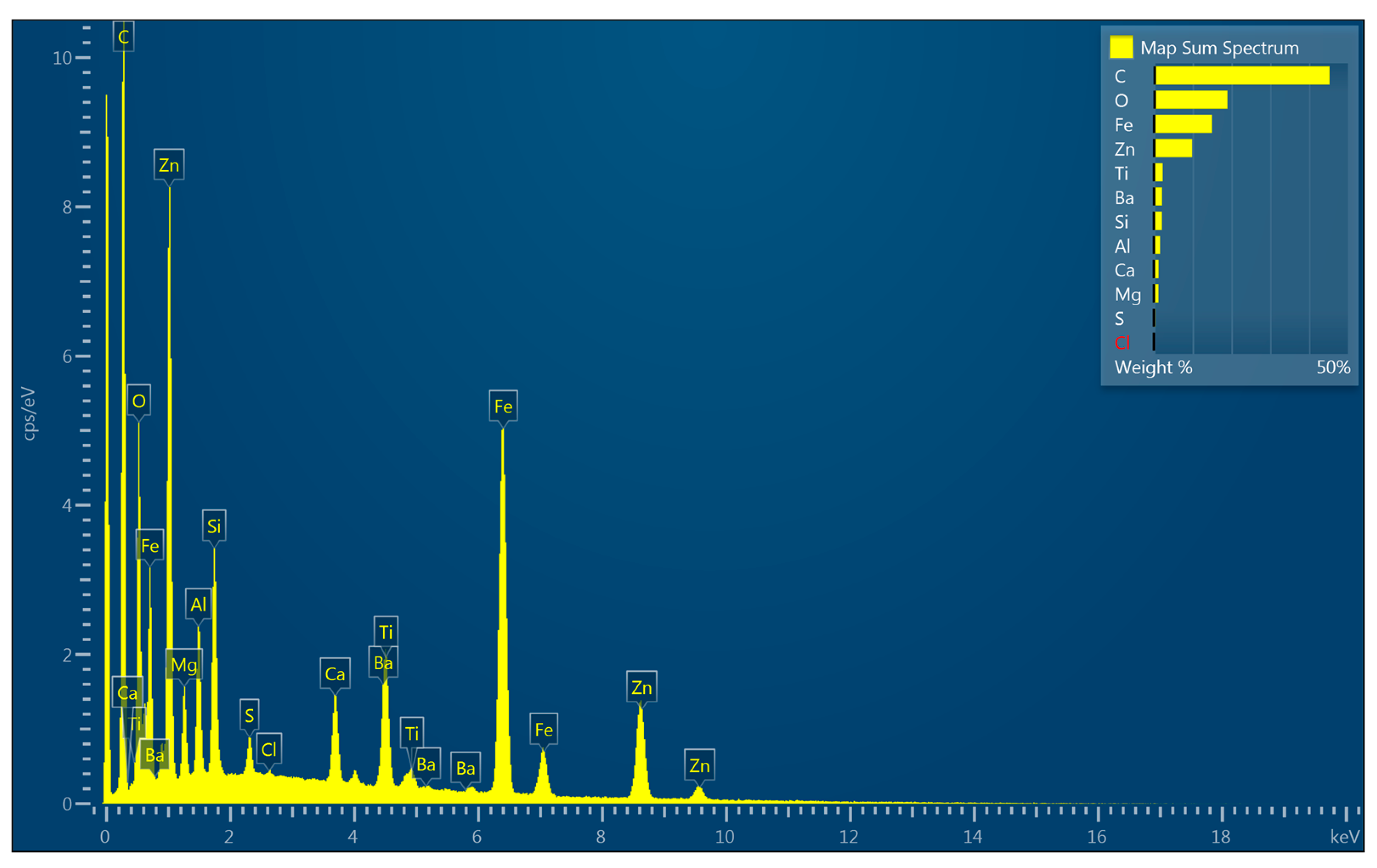Click the S peak label marker
This screenshot has height=868, width=1377.
click(x=249, y=715)
